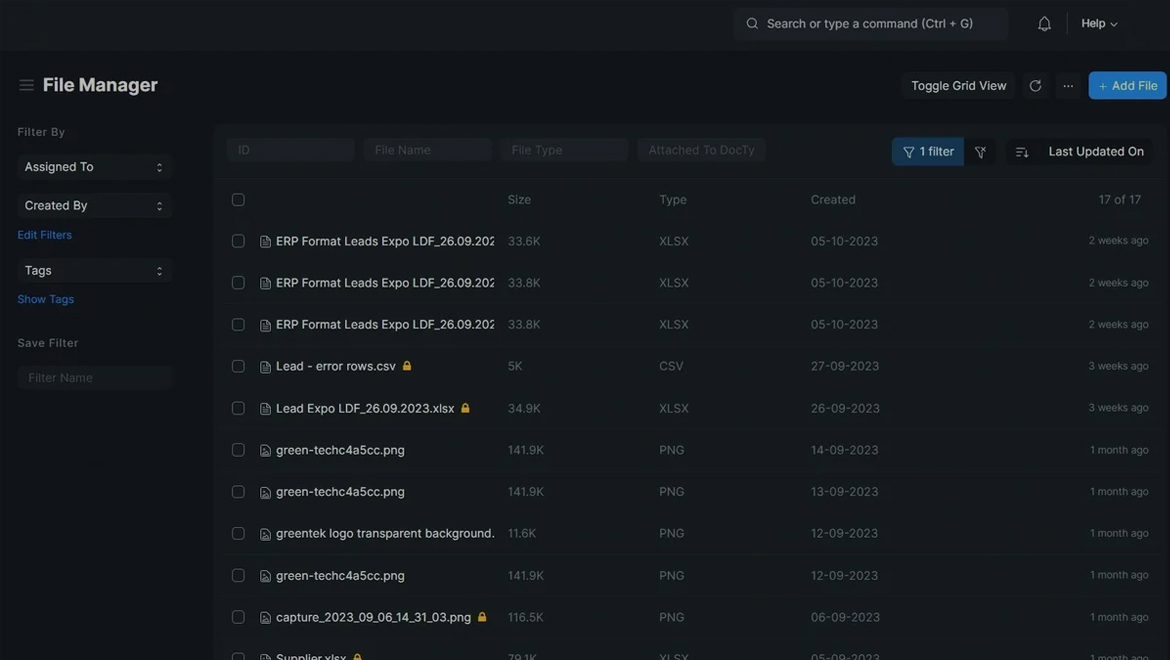Open the Created By filter dropdown
The width and height of the screenshot is (1170, 660).
point(94,205)
